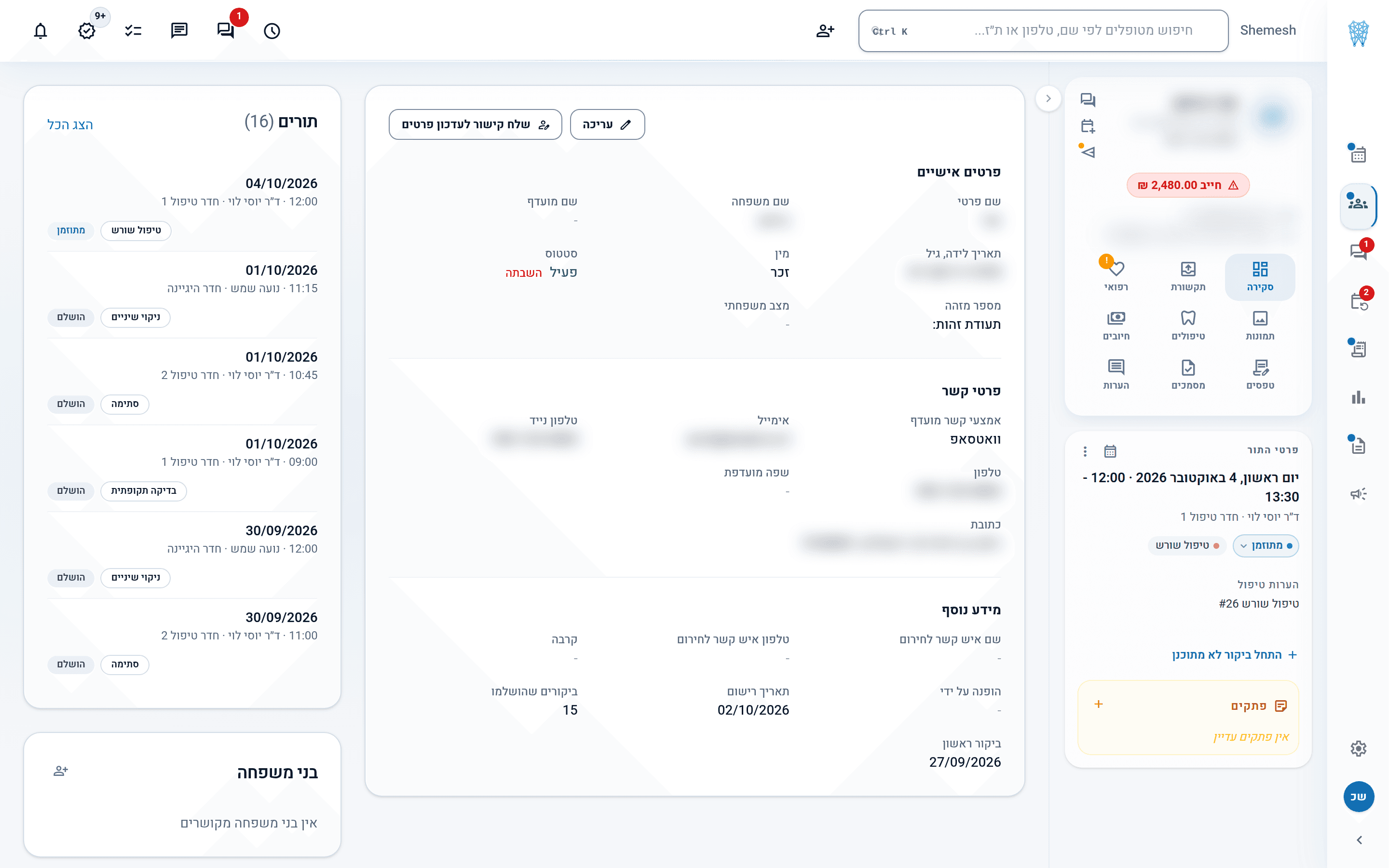
Task: Select the 04/10/2026 appointment row
Action: (x=182, y=208)
